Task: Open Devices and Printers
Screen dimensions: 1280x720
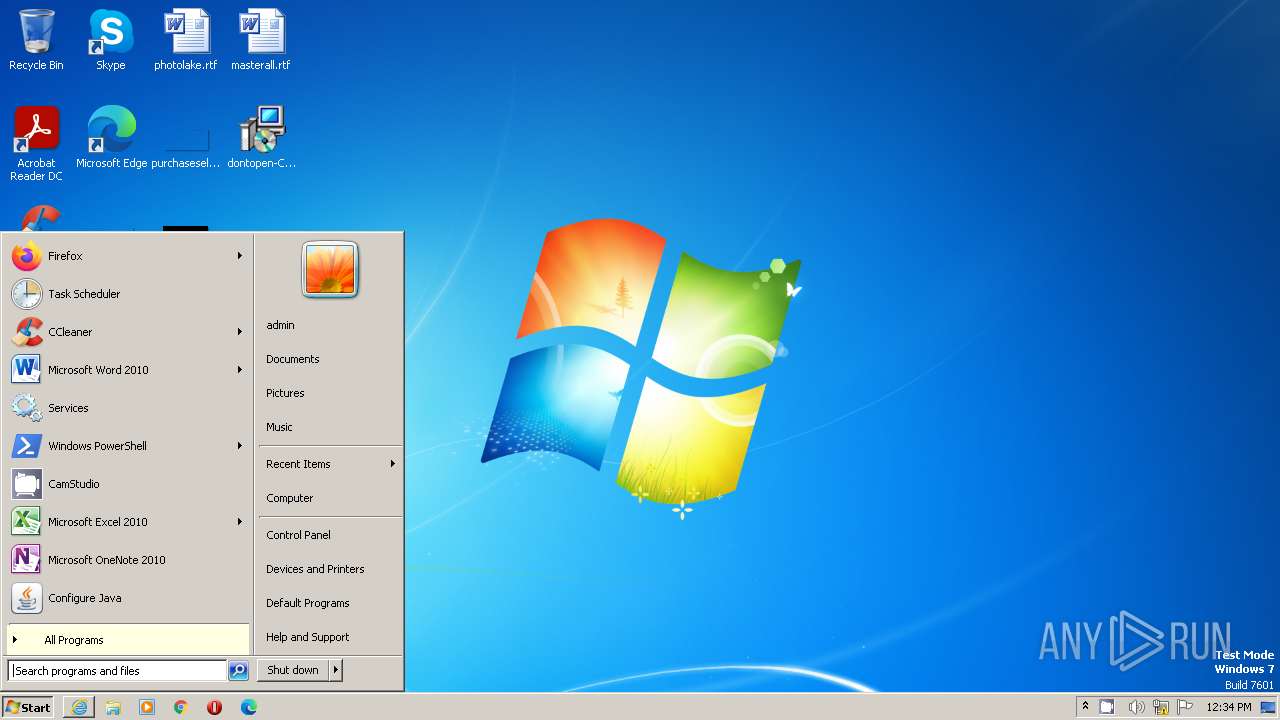Action: pyautogui.click(x=330, y=569)
